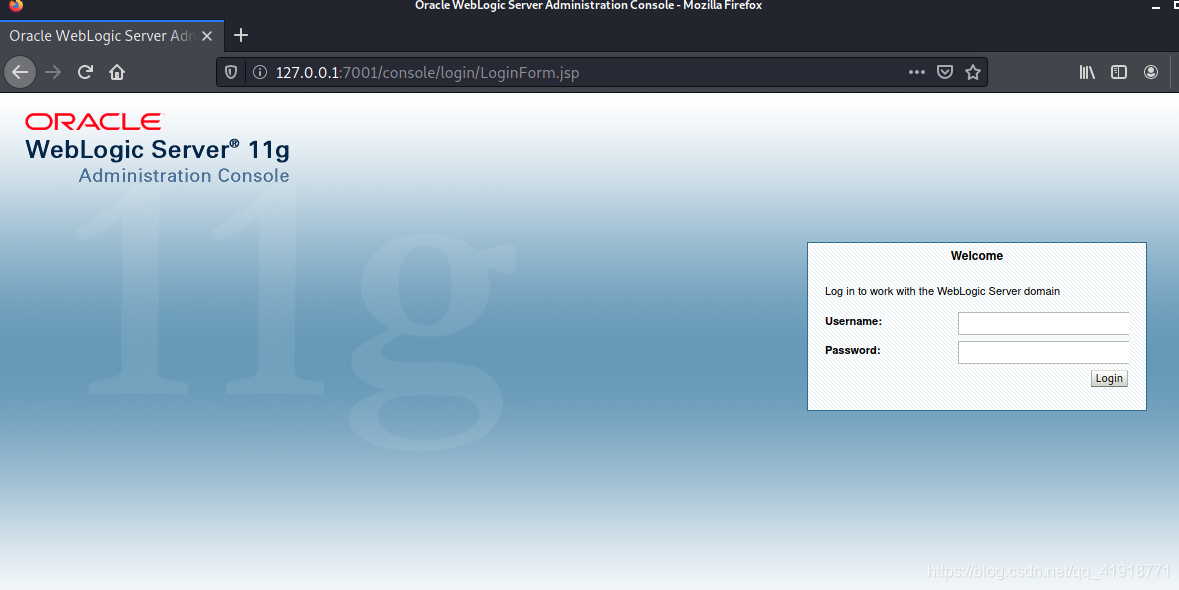Click 'Administration Console' text
The image size is (1179, 590).
(184, 175)
